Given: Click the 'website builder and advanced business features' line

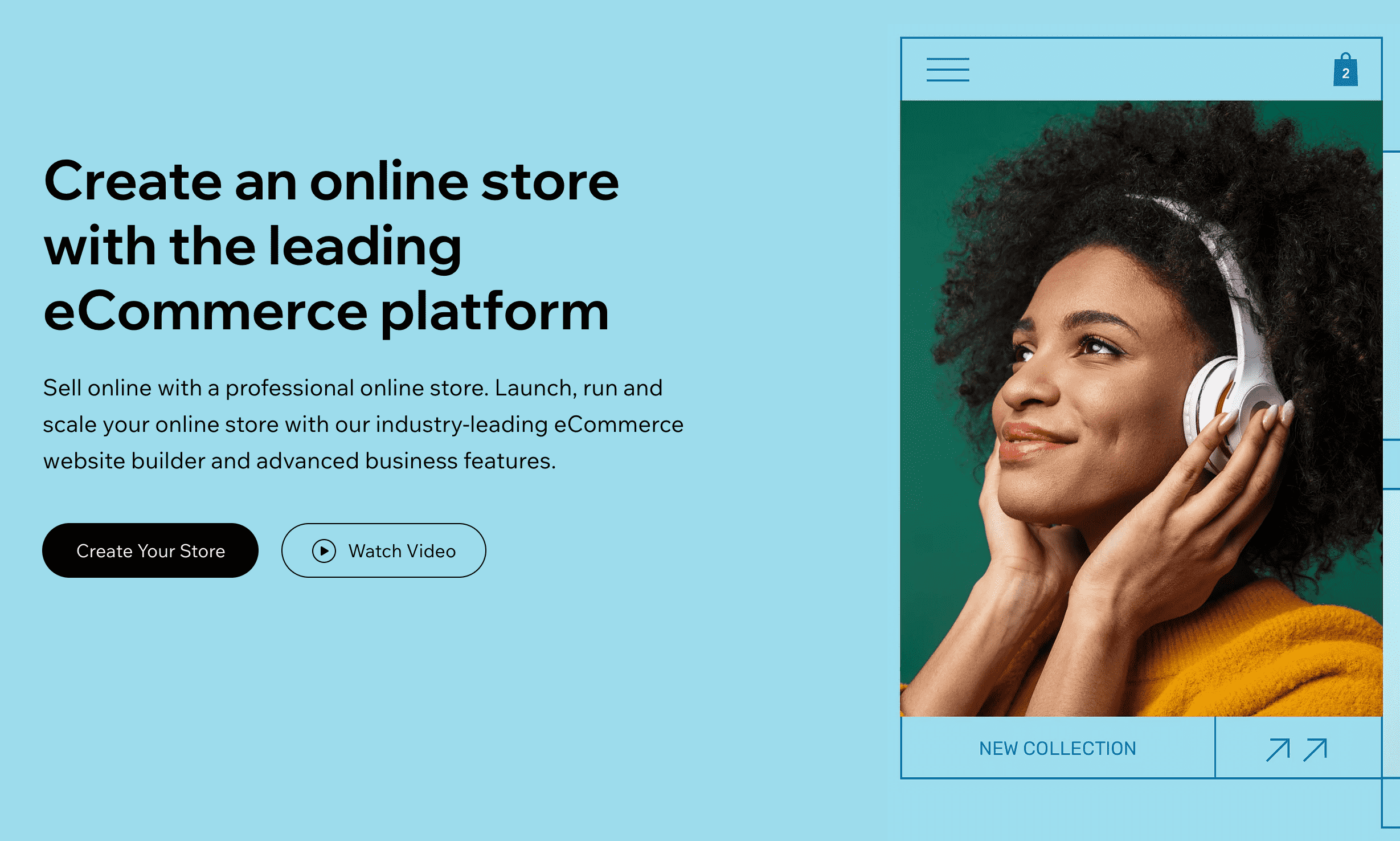Looking at the screenshot, I should [299, 461].
